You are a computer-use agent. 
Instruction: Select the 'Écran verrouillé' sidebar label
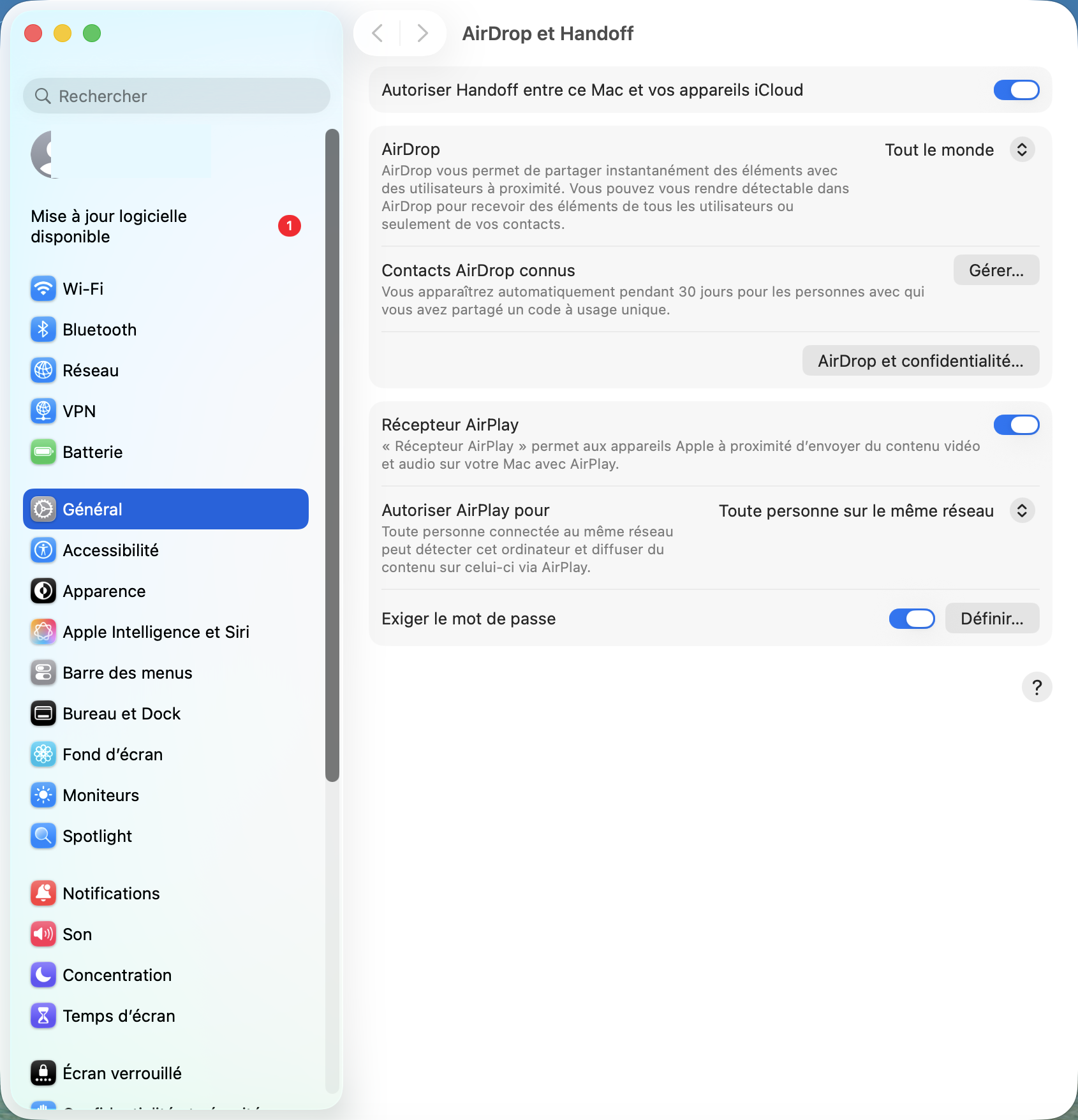tap(122, 1073)
